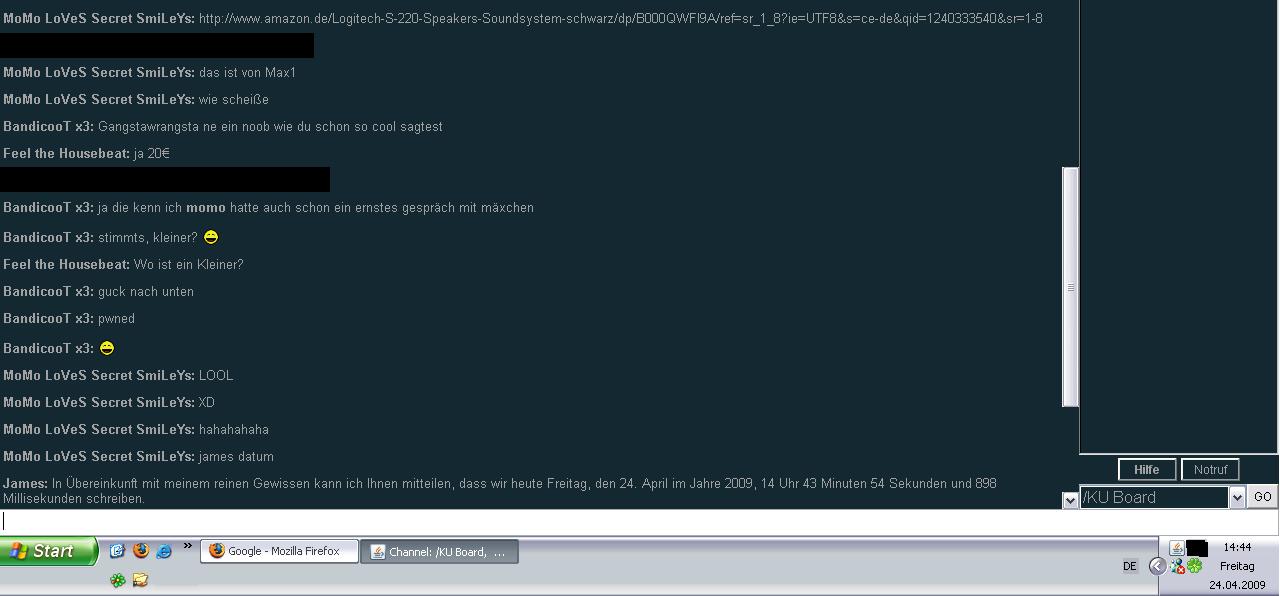Click the bold 'momo' mention in the chat
The image size is (1280, 596).
coord(206,207)
